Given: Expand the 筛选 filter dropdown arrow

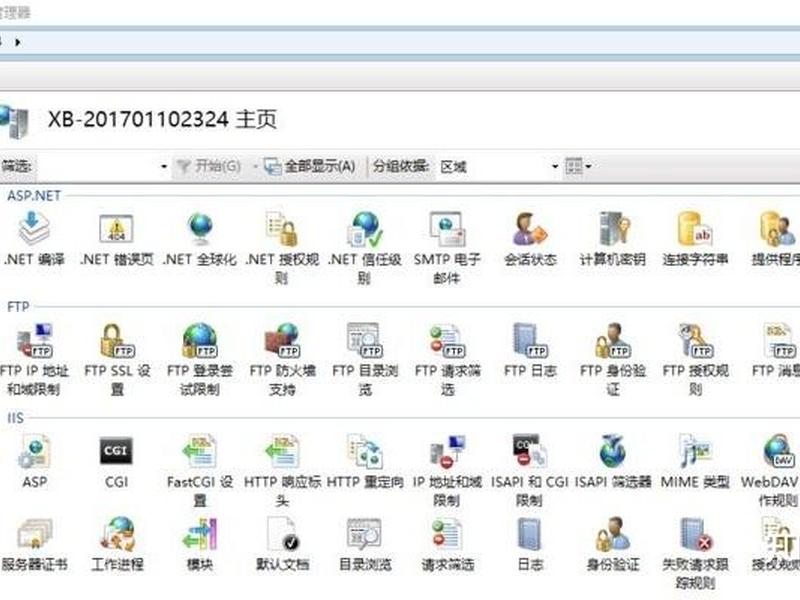Looking at the screenshot, I should click(164, 166).
